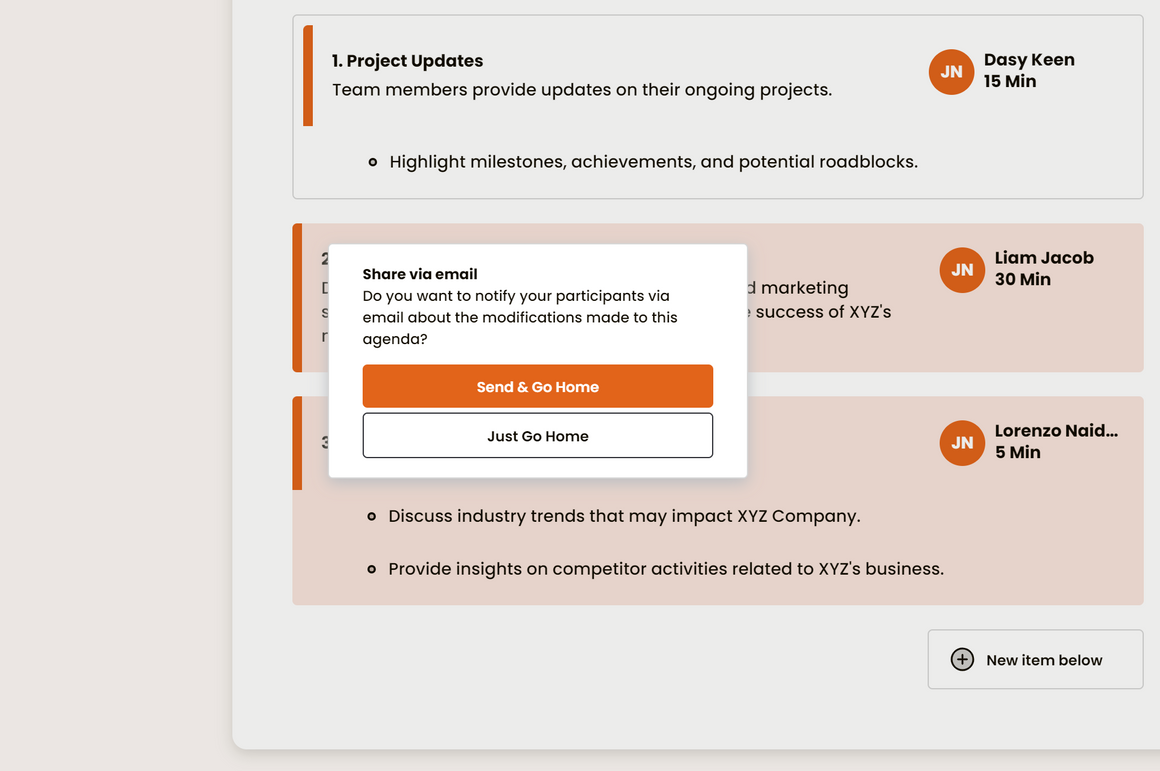This screenshot has height=771, width=1160.
Task: Click the Share via email heading
Action: (420, 274)
